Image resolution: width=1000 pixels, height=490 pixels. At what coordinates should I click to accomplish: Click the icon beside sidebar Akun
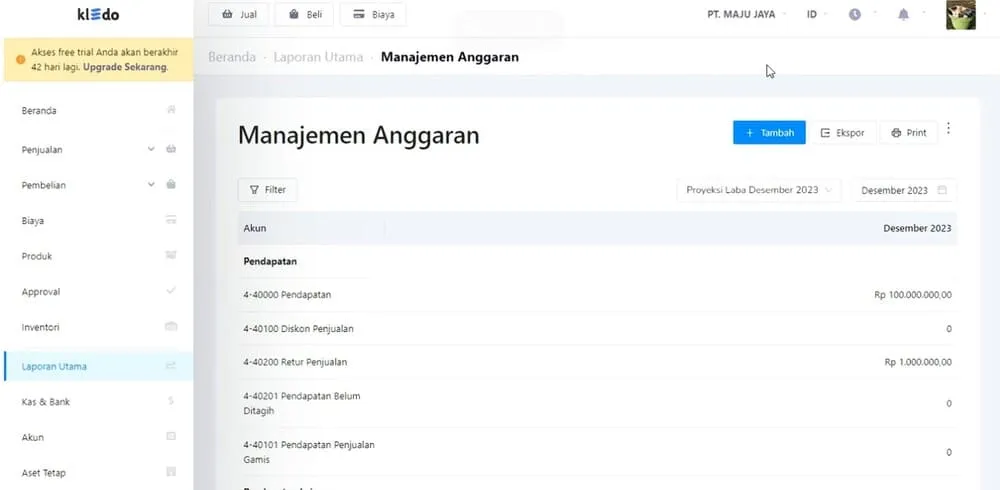(x=171, y=436)
